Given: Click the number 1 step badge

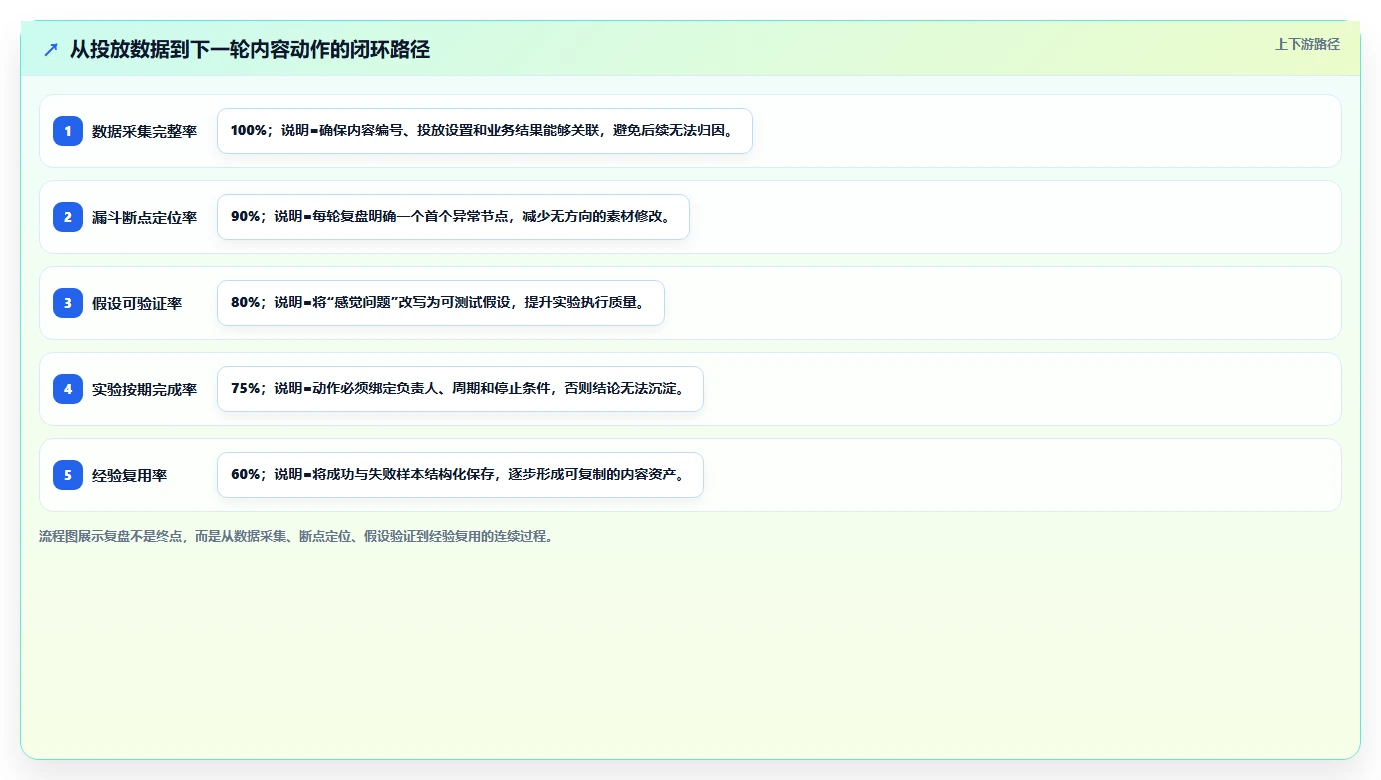Looking at the screenshot, I should tap(68, 131).
